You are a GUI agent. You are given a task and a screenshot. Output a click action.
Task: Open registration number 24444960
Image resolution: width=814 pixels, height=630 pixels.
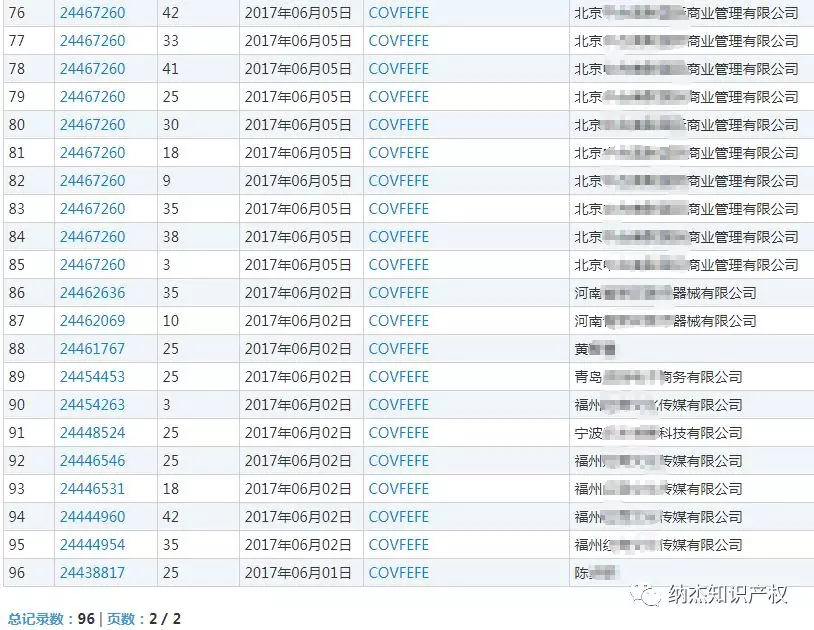click(92, 517)
